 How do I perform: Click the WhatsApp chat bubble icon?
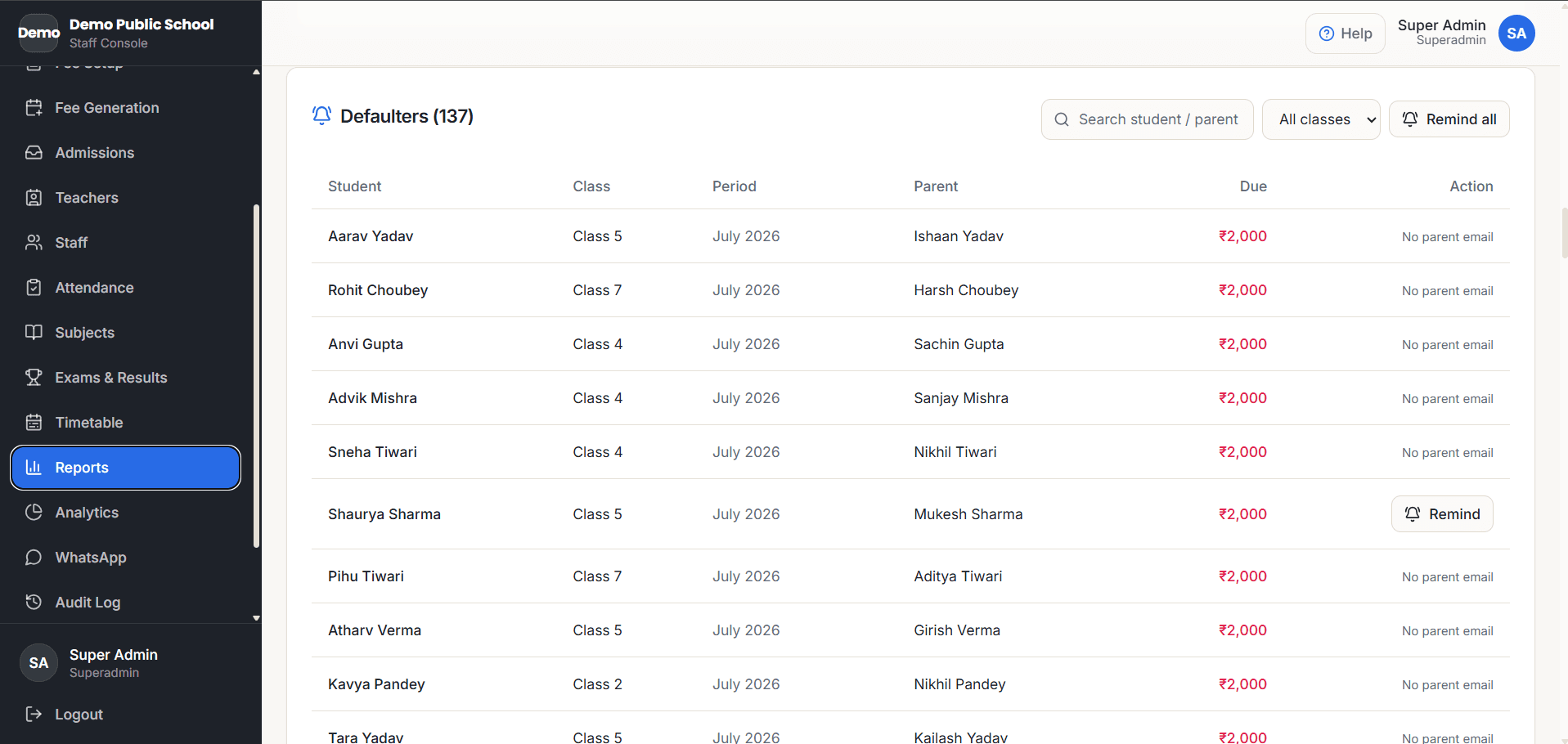tap(34, 558)
